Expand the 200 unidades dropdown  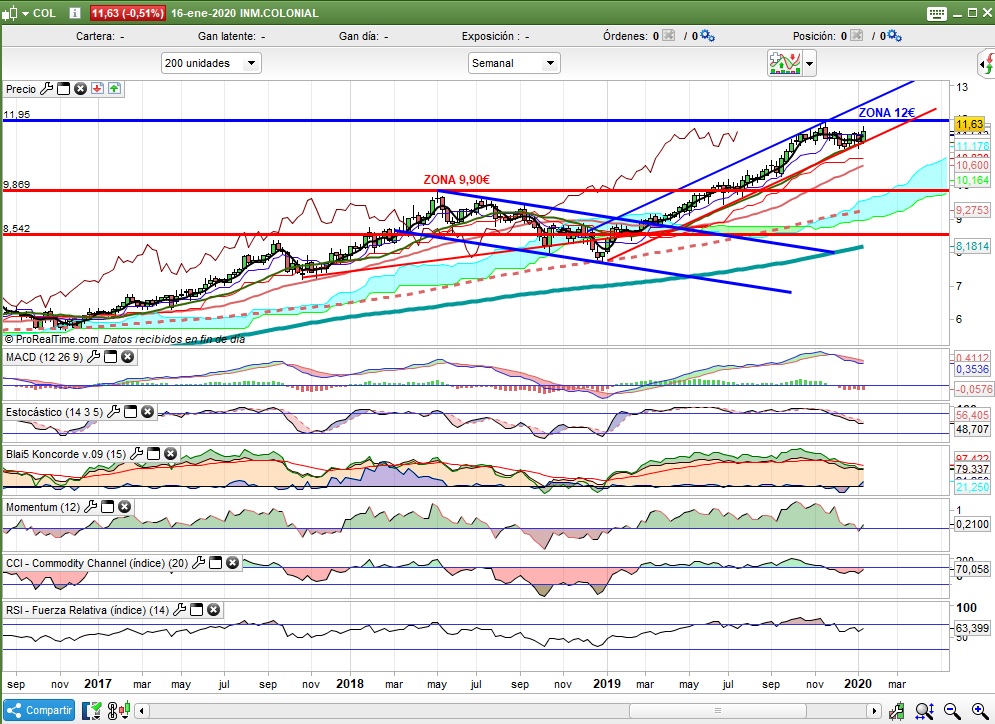click(x=250, y=63)
